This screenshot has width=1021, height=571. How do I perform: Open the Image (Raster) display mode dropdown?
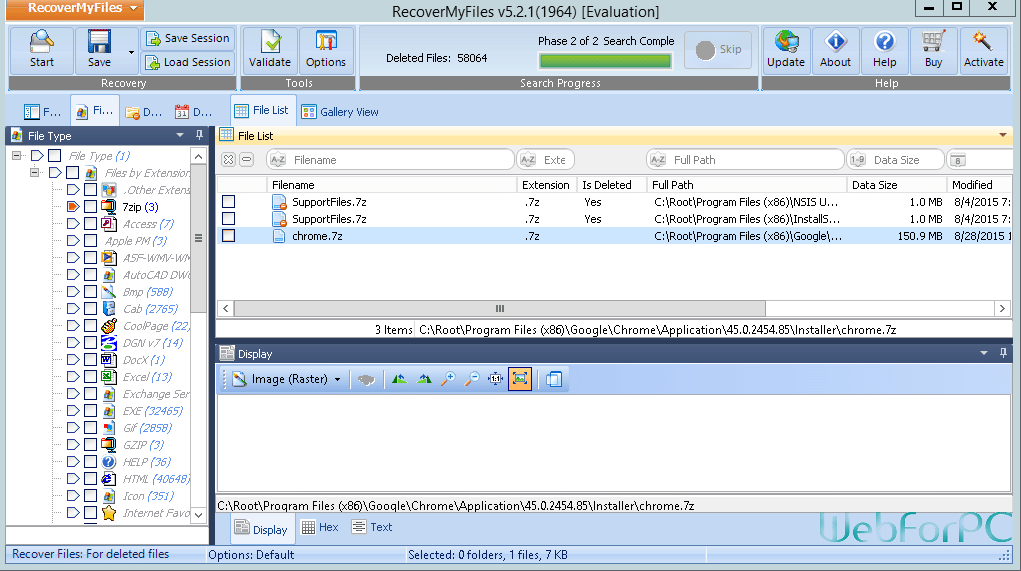(x=337, y=380)
